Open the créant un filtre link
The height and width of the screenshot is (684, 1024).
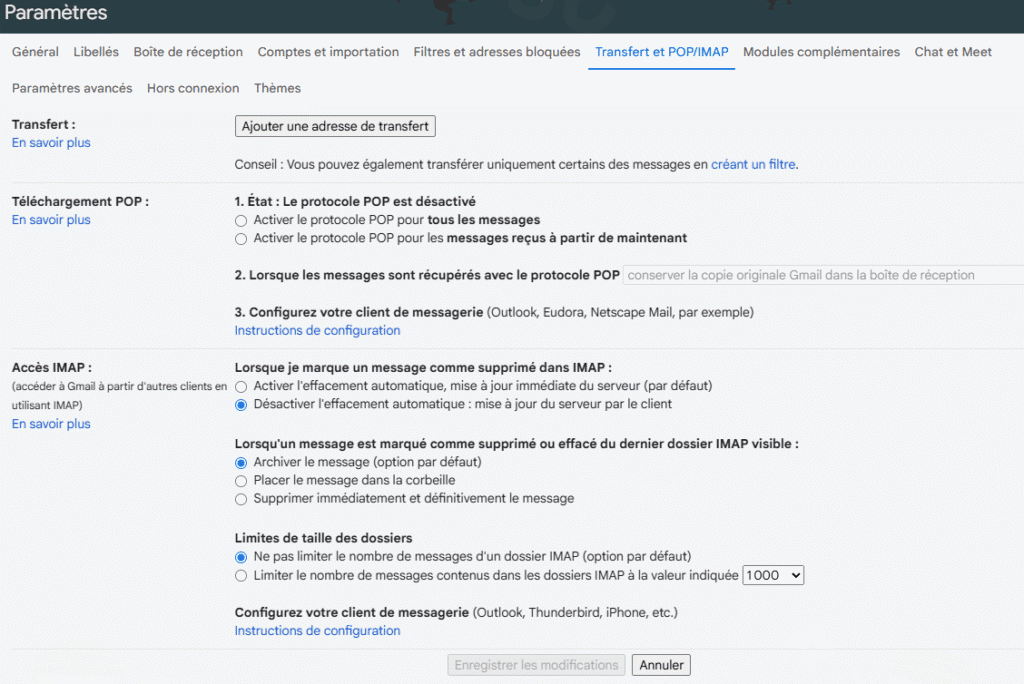pyautogui.click(x=753, y=164)
